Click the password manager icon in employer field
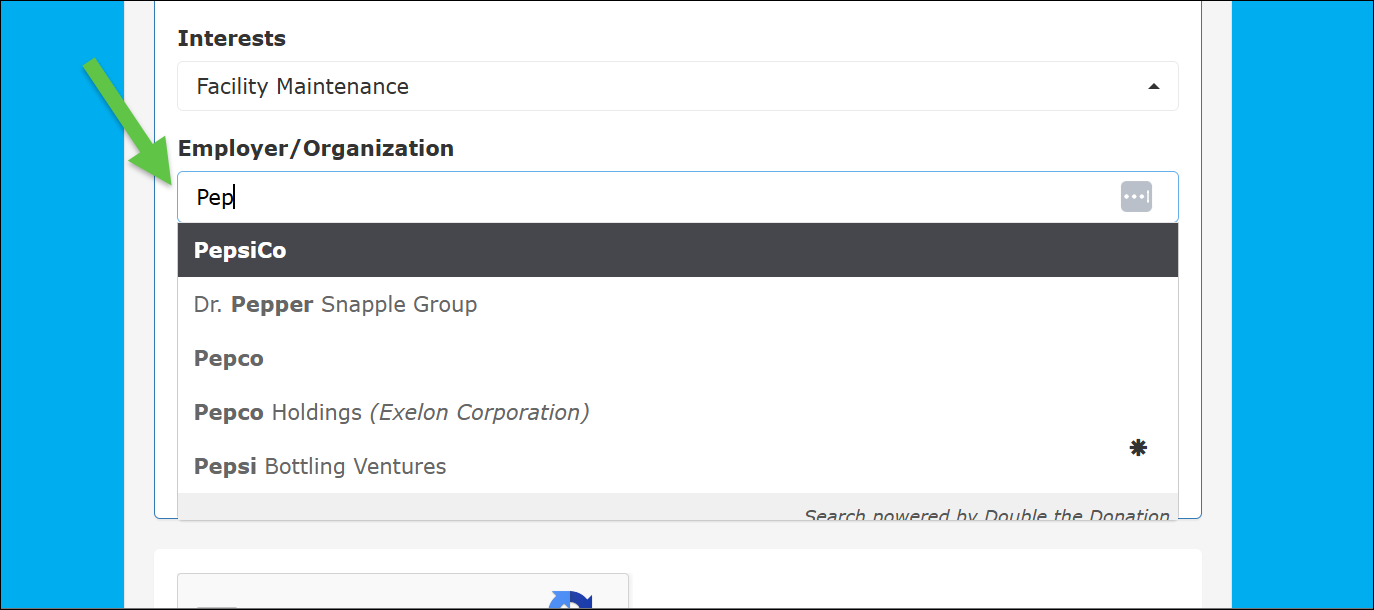This screenshot has width=1374, height=610. (x=1136, y=197)
